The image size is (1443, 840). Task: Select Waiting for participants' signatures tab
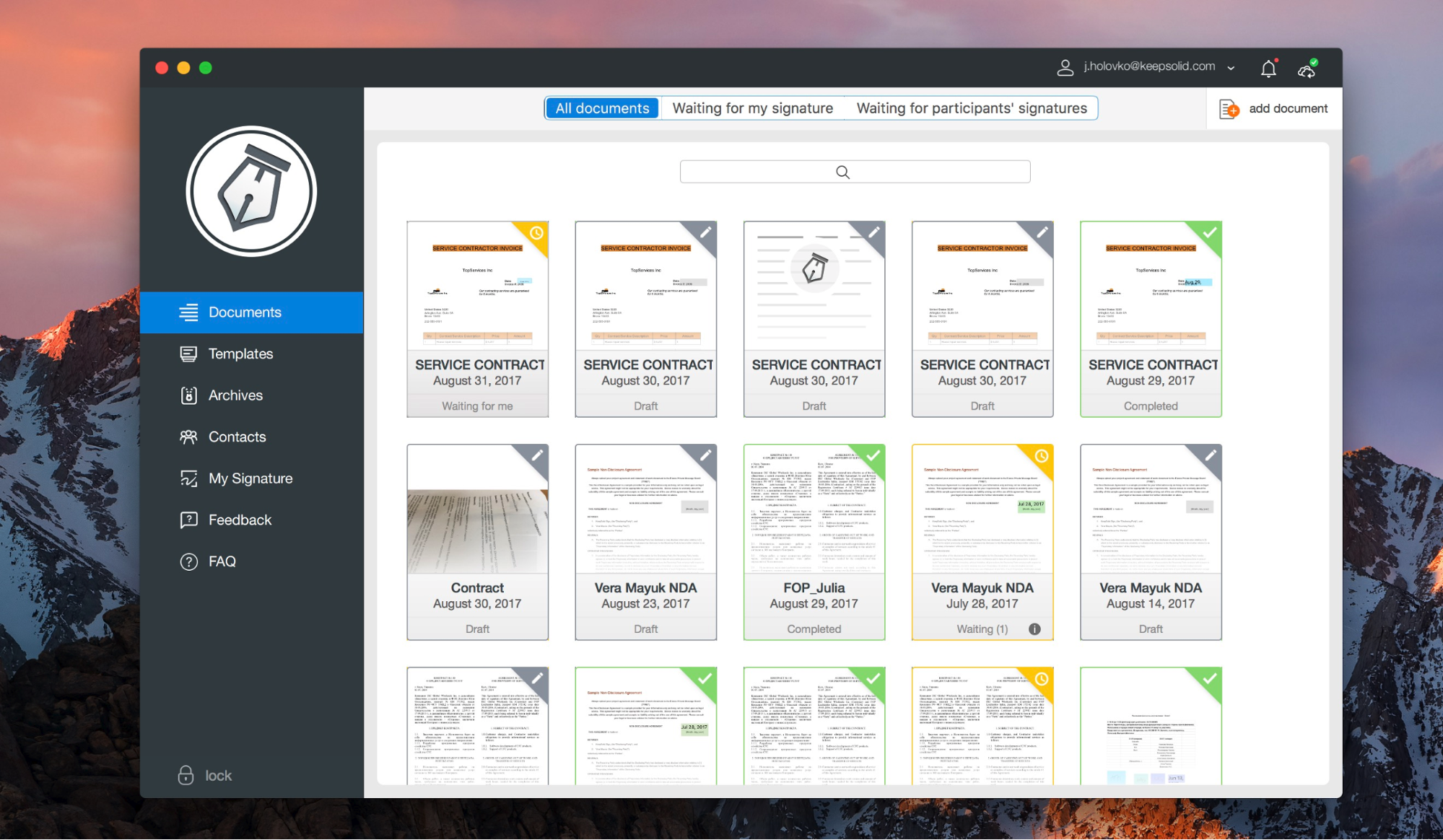tap(971, 108)
